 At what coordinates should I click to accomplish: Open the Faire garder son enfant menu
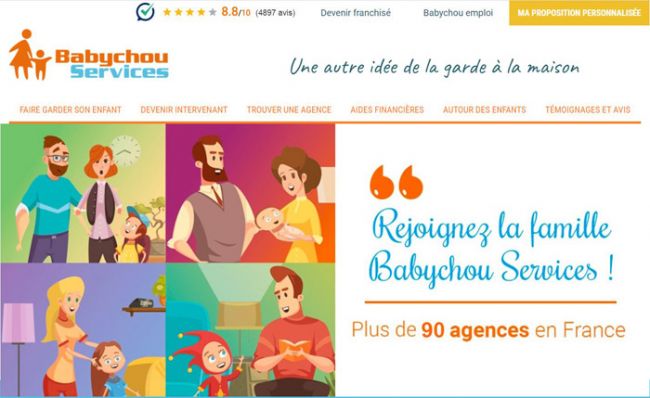click(70, 110)
